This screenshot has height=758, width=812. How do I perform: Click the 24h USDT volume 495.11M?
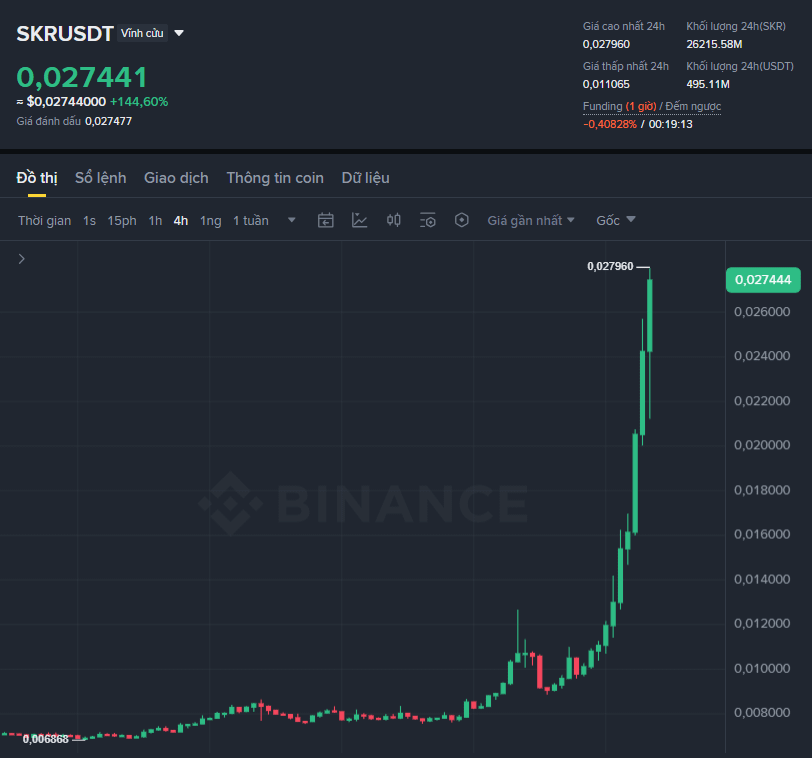(x=708, y=84)
